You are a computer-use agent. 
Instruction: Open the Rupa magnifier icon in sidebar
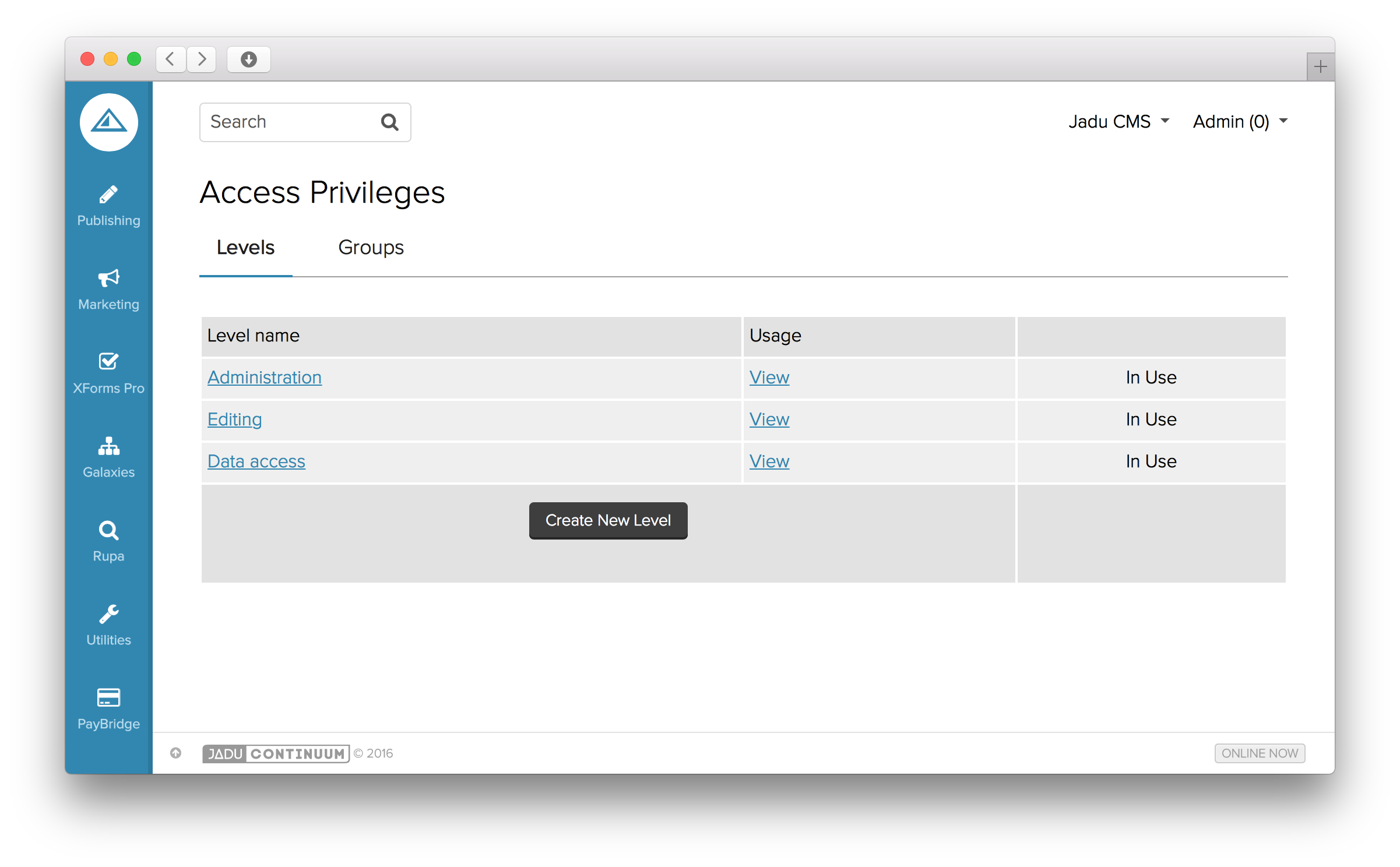tap(108, 530)
